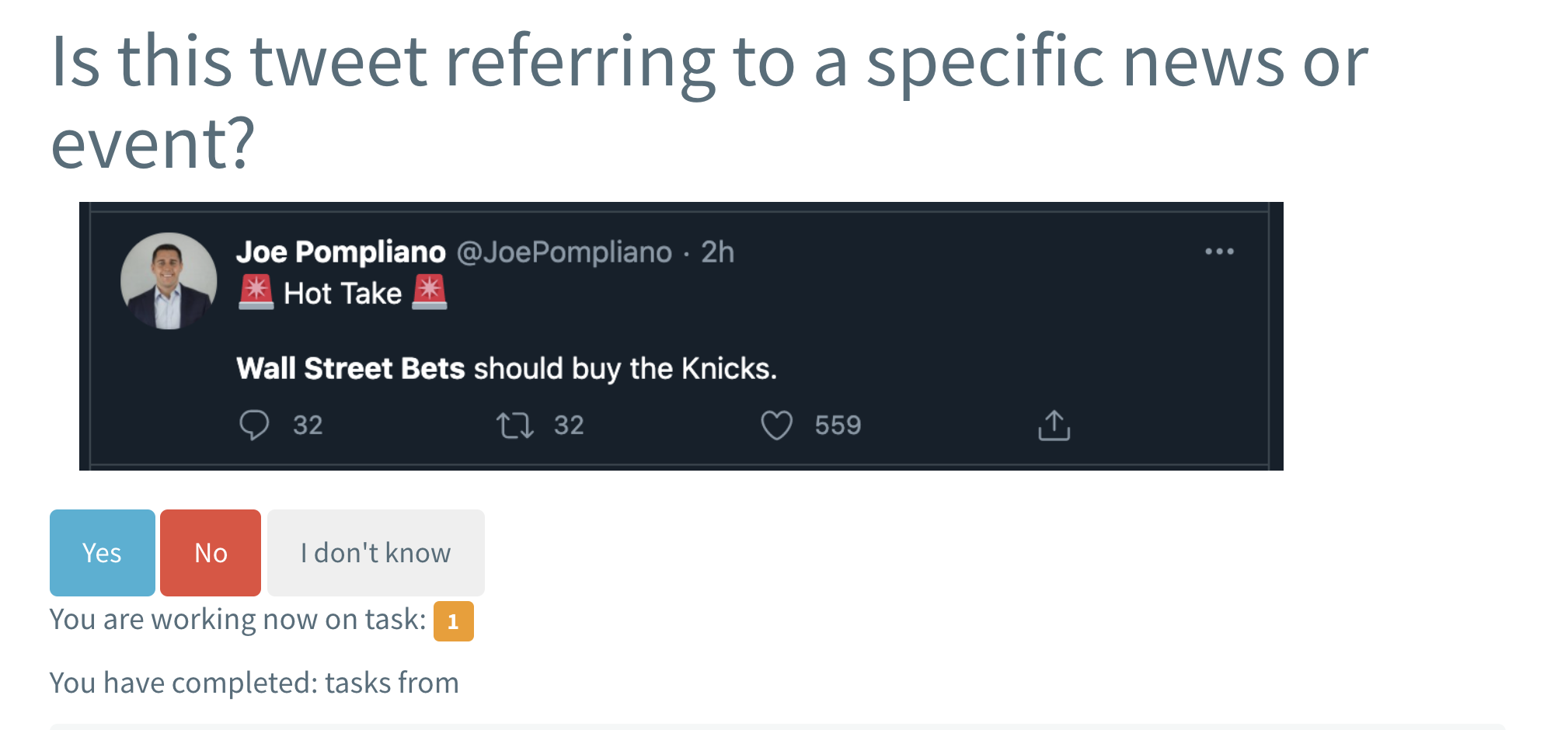Image resolution: width=1568 pixels, height=730 pixels.
Task: Click the "Hot Take" text in tweet
Action: [x=343, y=294]
